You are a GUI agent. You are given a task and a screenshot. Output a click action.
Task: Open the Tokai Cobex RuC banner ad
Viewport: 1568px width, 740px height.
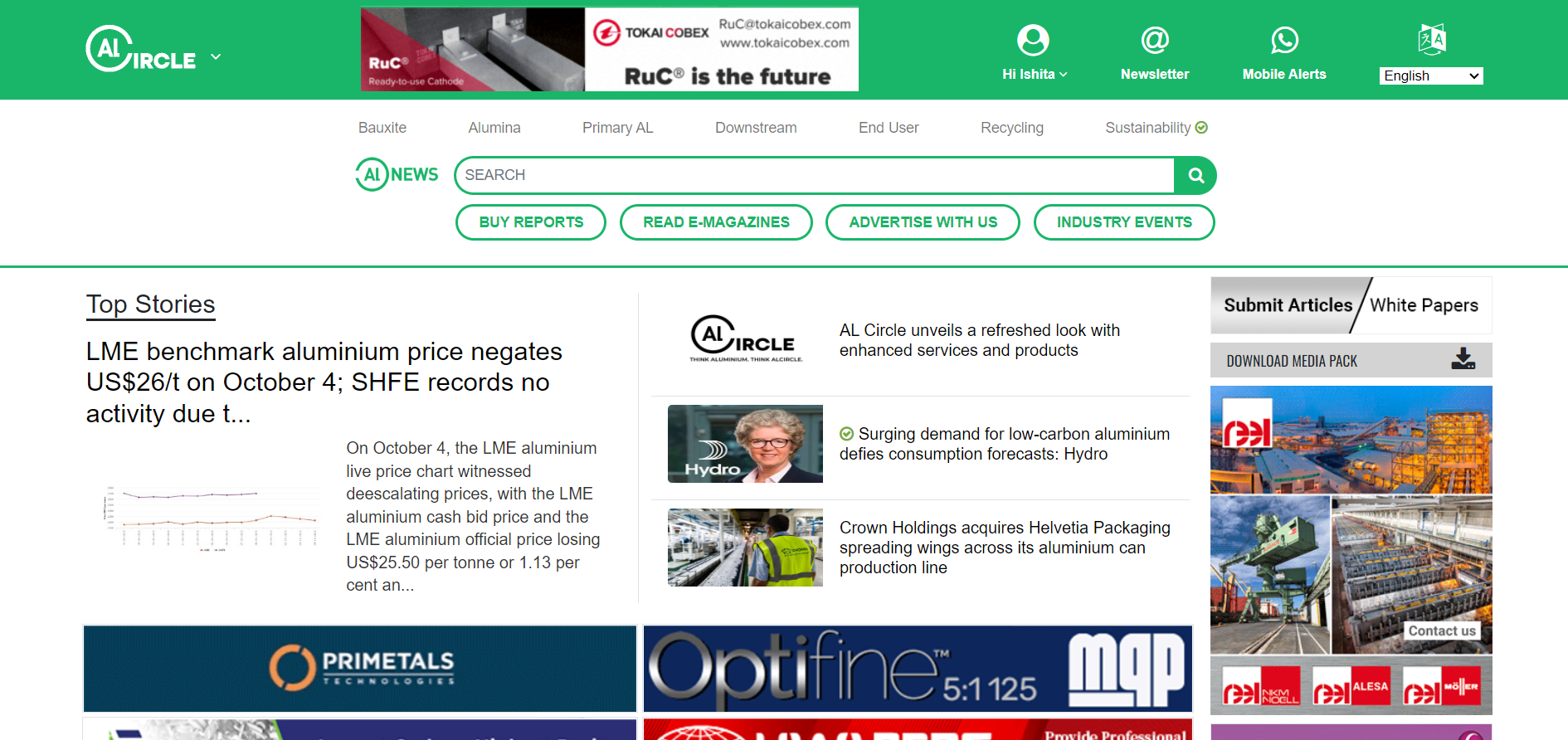tap(610, 49)
